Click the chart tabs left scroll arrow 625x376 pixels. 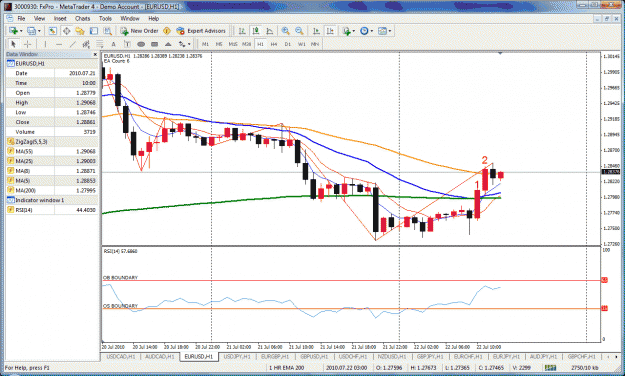(x=607, y=356)
